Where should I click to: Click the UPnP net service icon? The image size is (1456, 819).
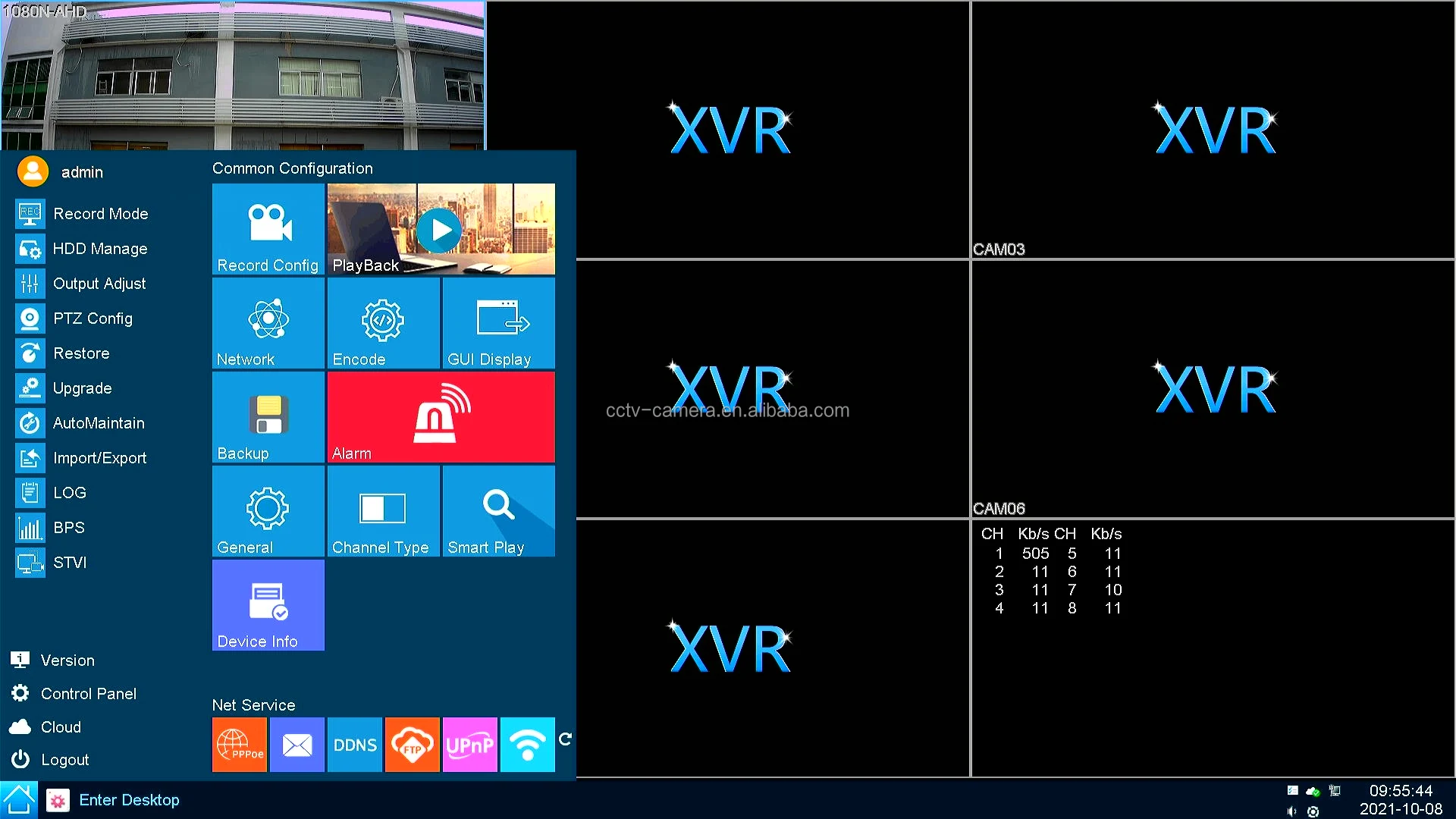[x=470, y=745]
